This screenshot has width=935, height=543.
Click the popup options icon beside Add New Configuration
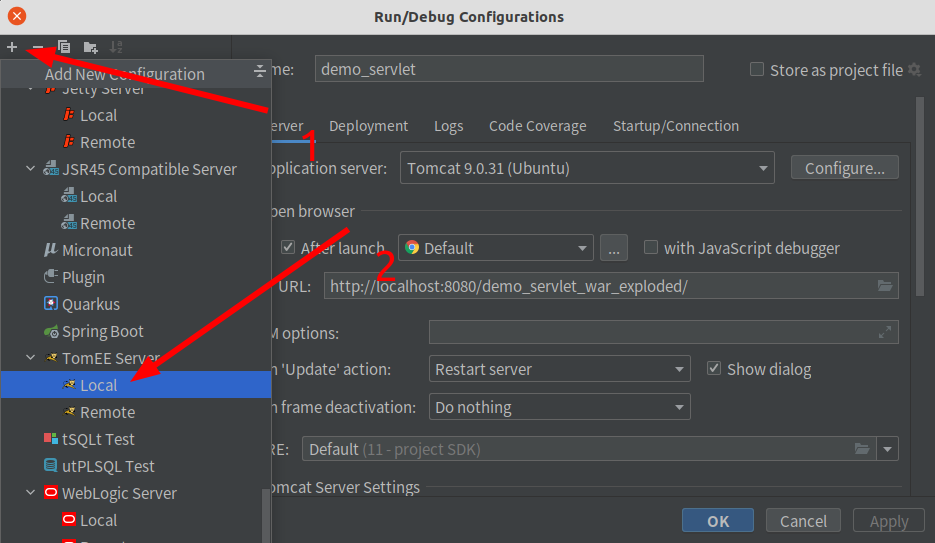click(x=259, y=72)
